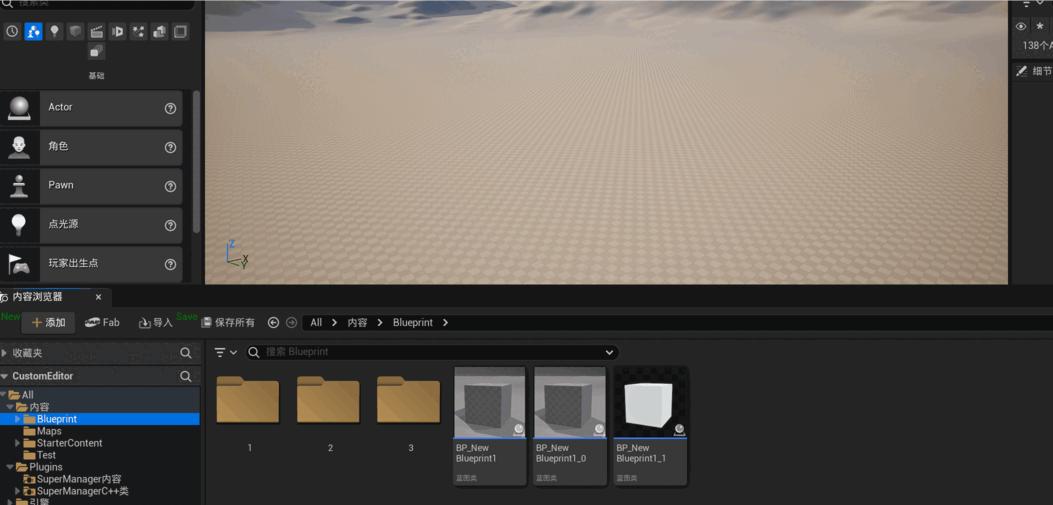Switch to the Lights category icon
This screenshot has width=1053, height=505.
coord(54,32)
